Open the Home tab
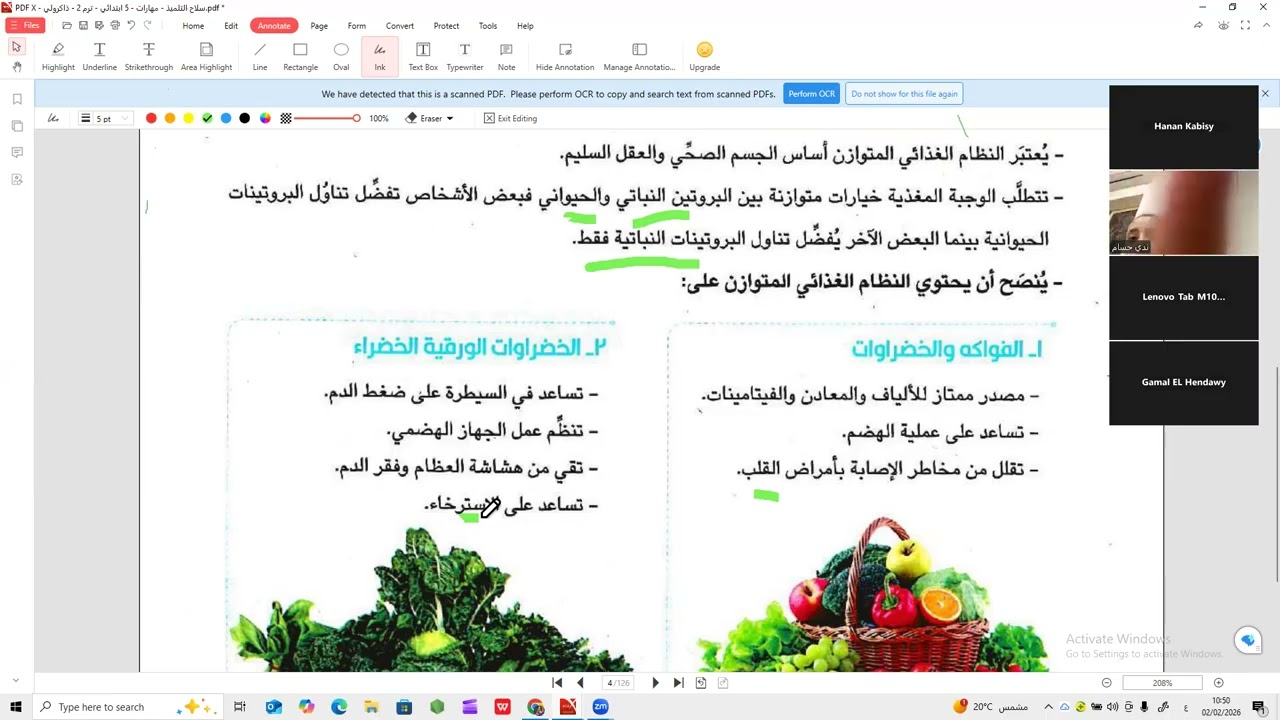Image resolution: width=1280 pixels, height=720 pixels. (193, 25)
